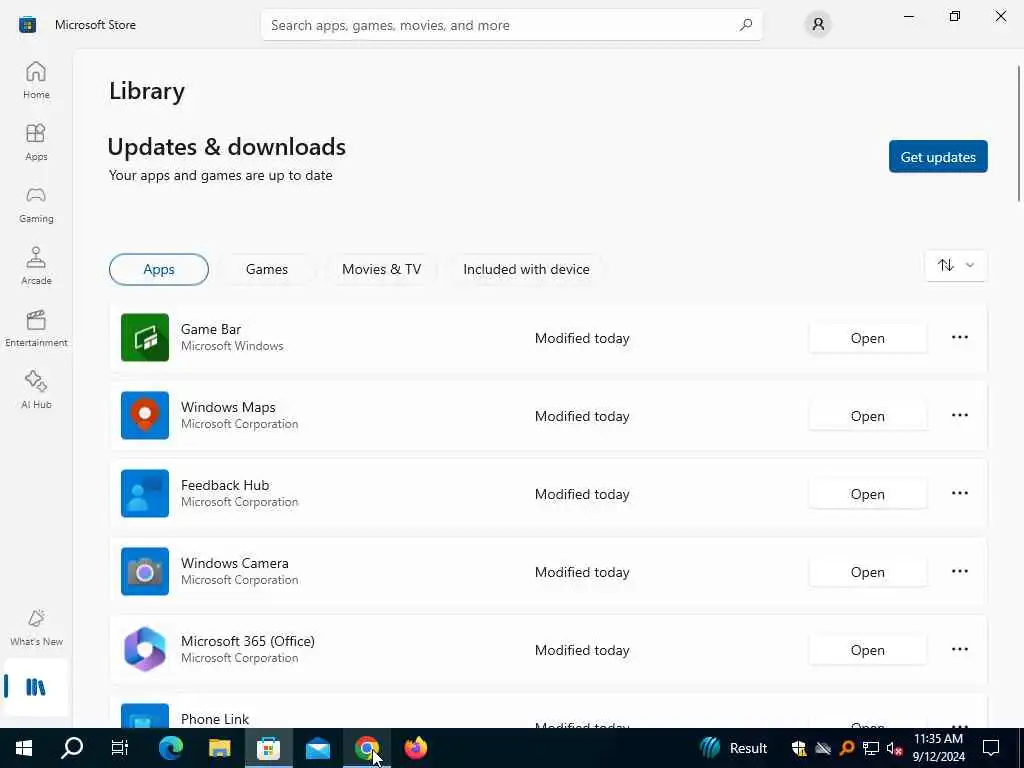This screenshot has width=1024, height=768.
Task: Select the Games filter tab
Action: point(266,269)
